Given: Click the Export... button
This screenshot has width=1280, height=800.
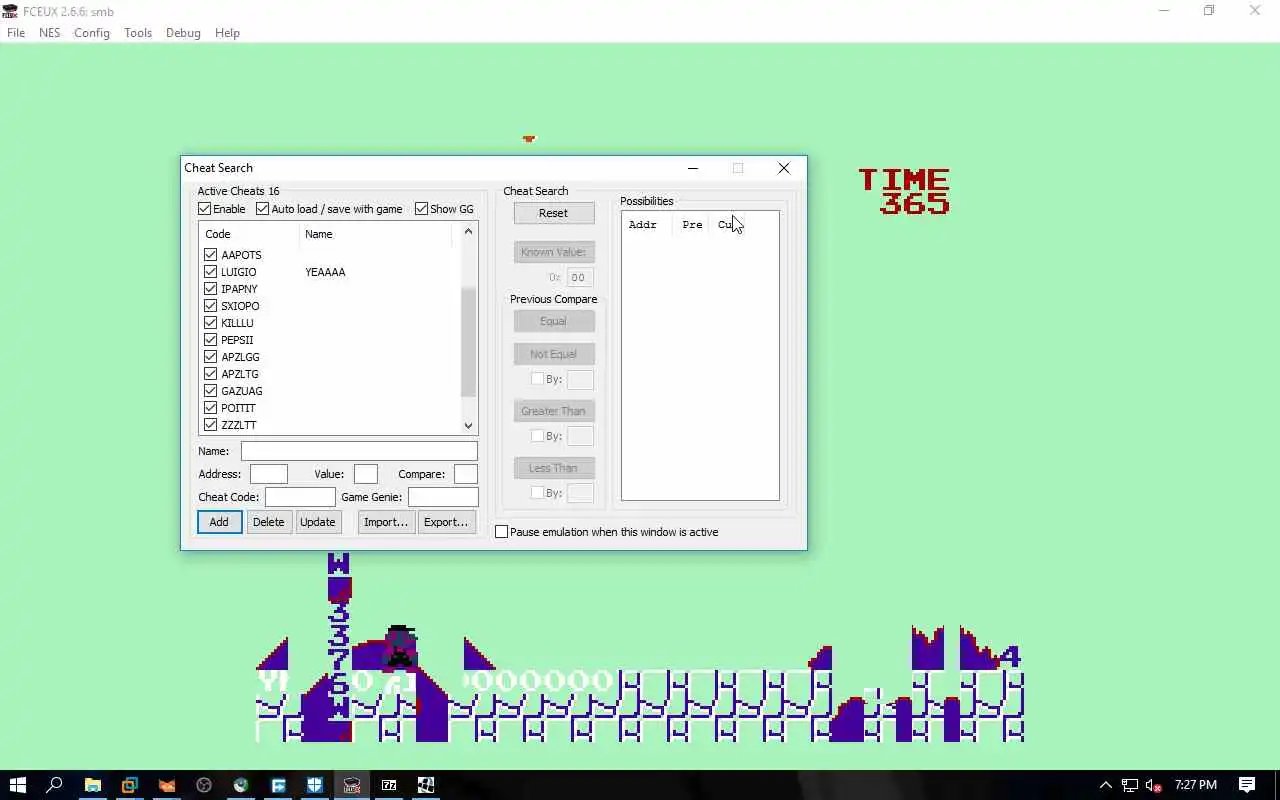Looking at the screenshot, I should pos(446,522).
